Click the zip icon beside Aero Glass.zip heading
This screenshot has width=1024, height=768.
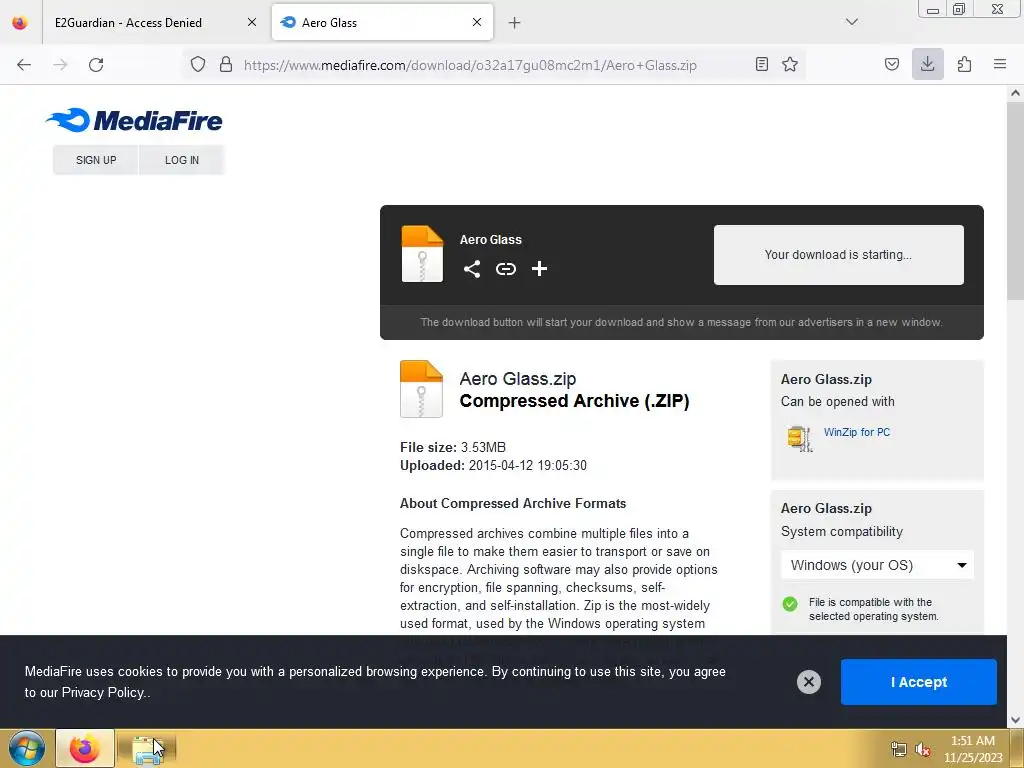coord(421,389)
